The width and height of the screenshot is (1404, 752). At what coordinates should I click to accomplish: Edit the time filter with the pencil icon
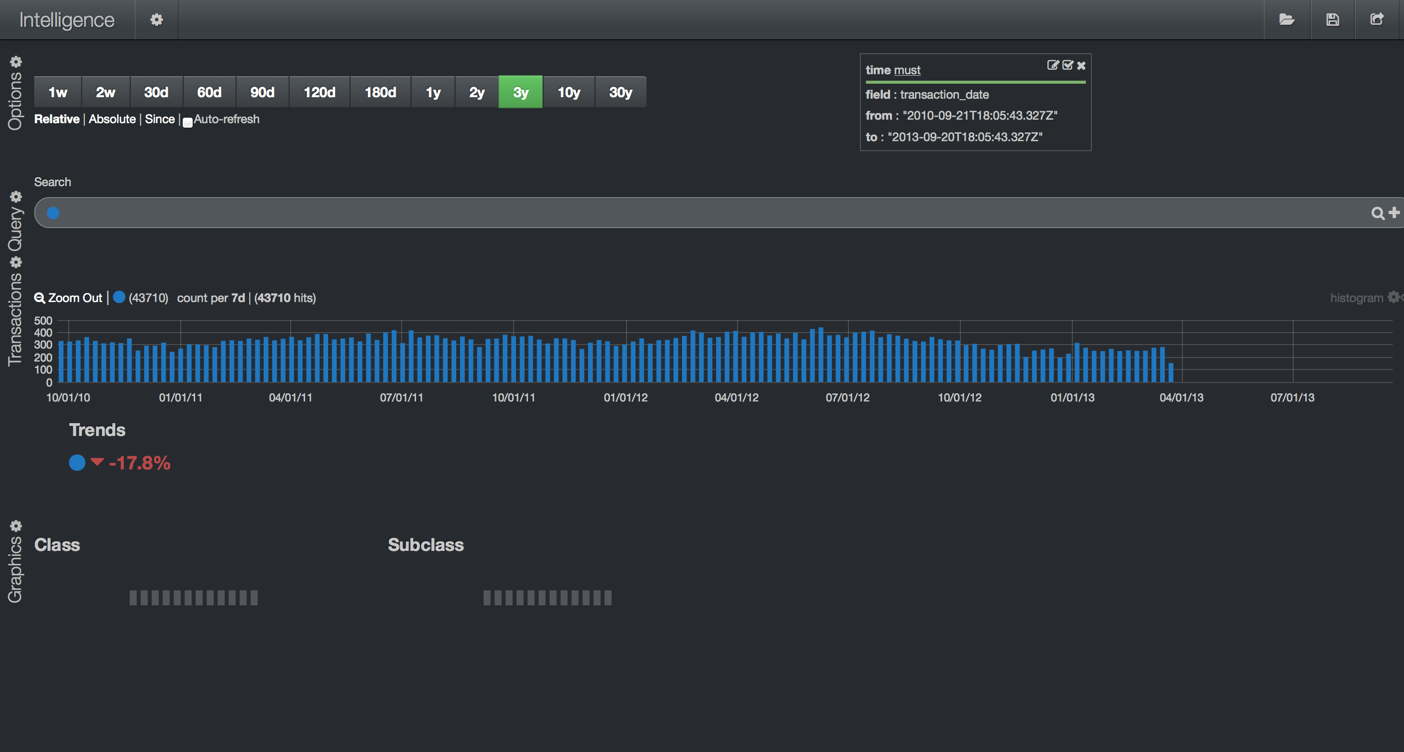[x=1053, y=65]
